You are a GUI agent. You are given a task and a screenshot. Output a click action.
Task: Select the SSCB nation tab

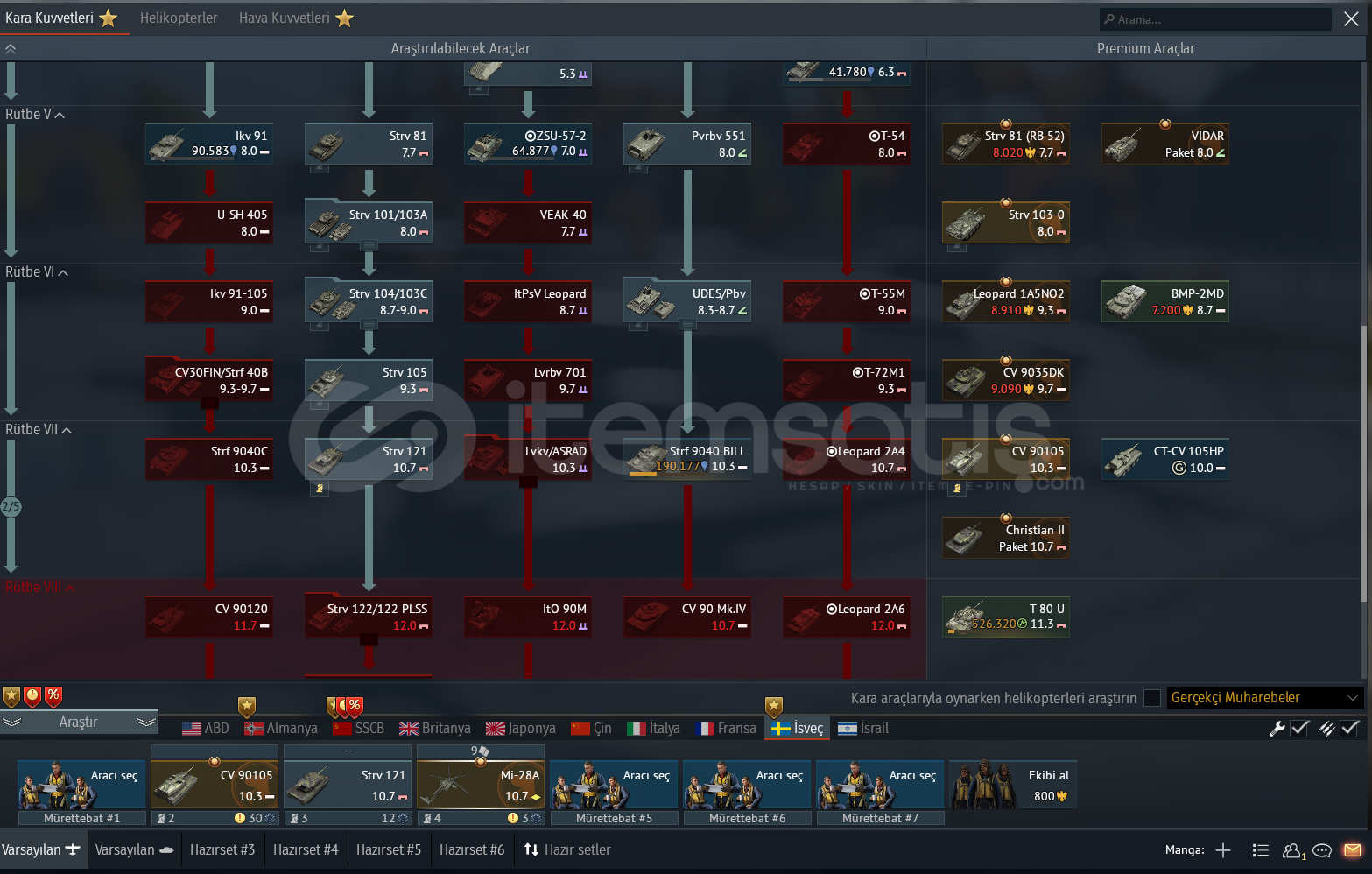pyautogui.click(x=359, y=729)
